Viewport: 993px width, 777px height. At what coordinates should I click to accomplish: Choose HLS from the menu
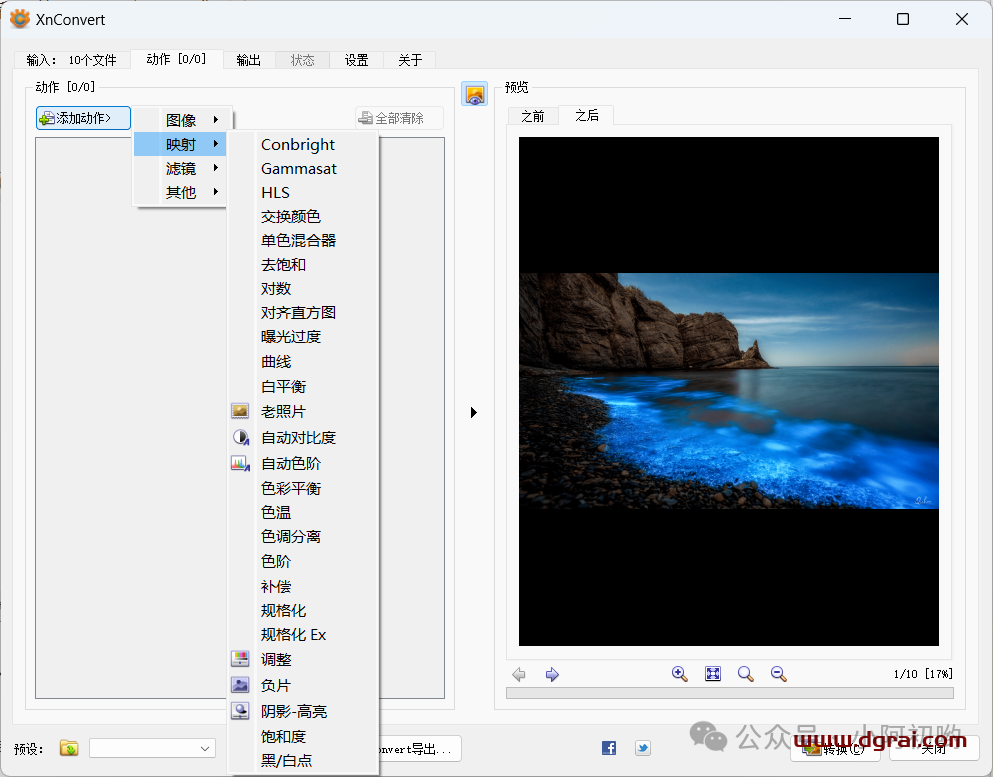pos(303,193)
